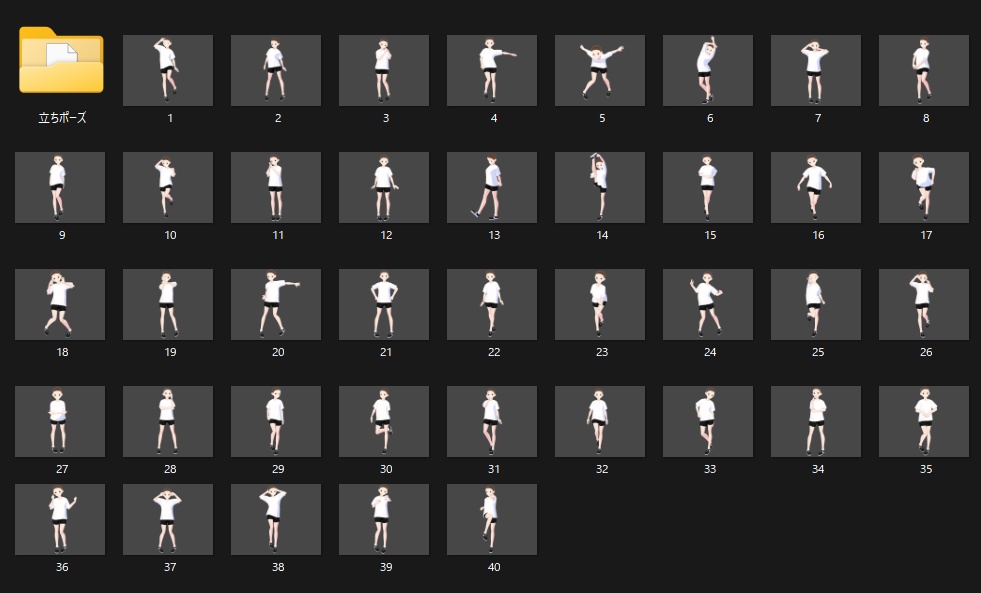Select pose thumbnail 4 with outstretched arm
This screenshot has width=981, height=593.
click(x=492, y=70)
